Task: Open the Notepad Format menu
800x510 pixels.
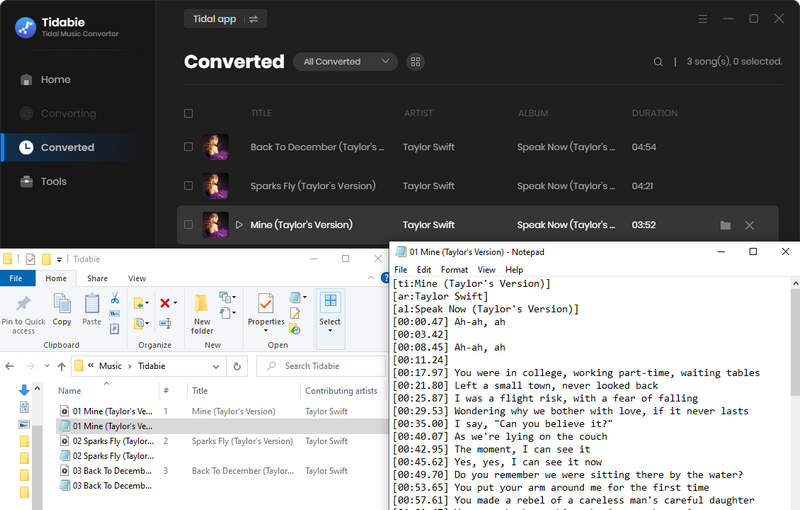Action: (454, 270)
